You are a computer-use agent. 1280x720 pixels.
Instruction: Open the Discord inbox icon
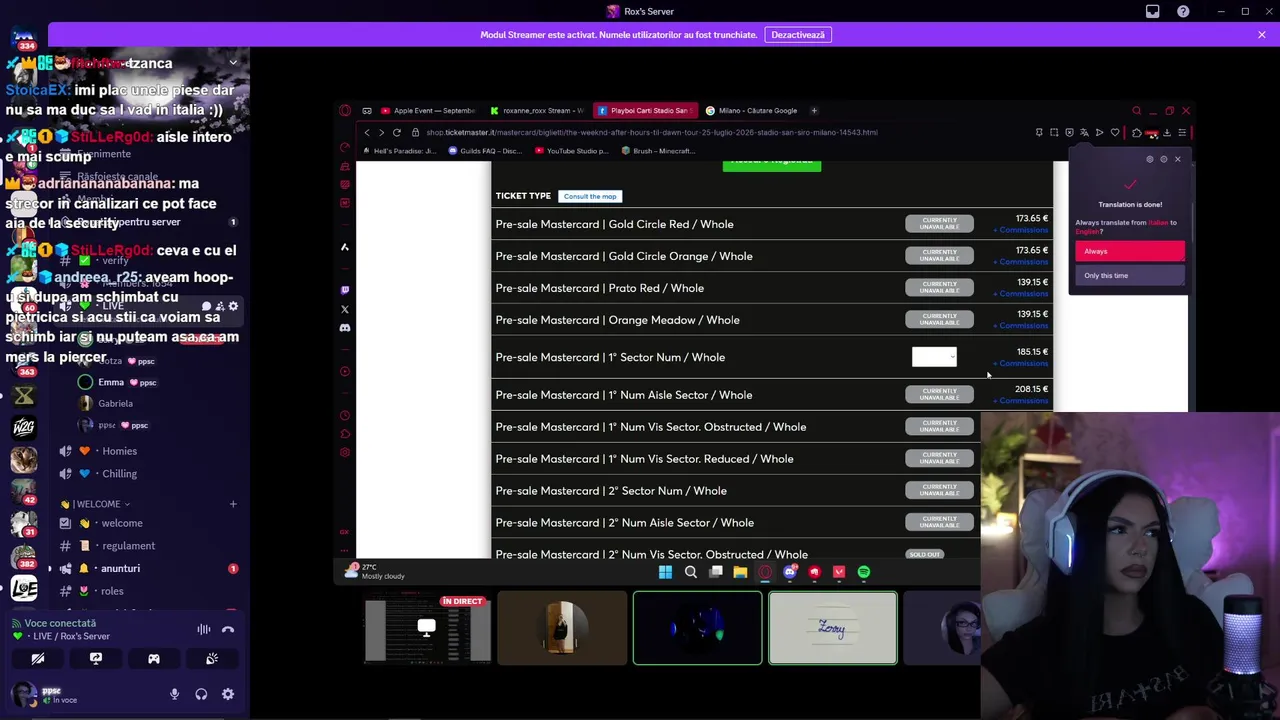(1152, 11)
